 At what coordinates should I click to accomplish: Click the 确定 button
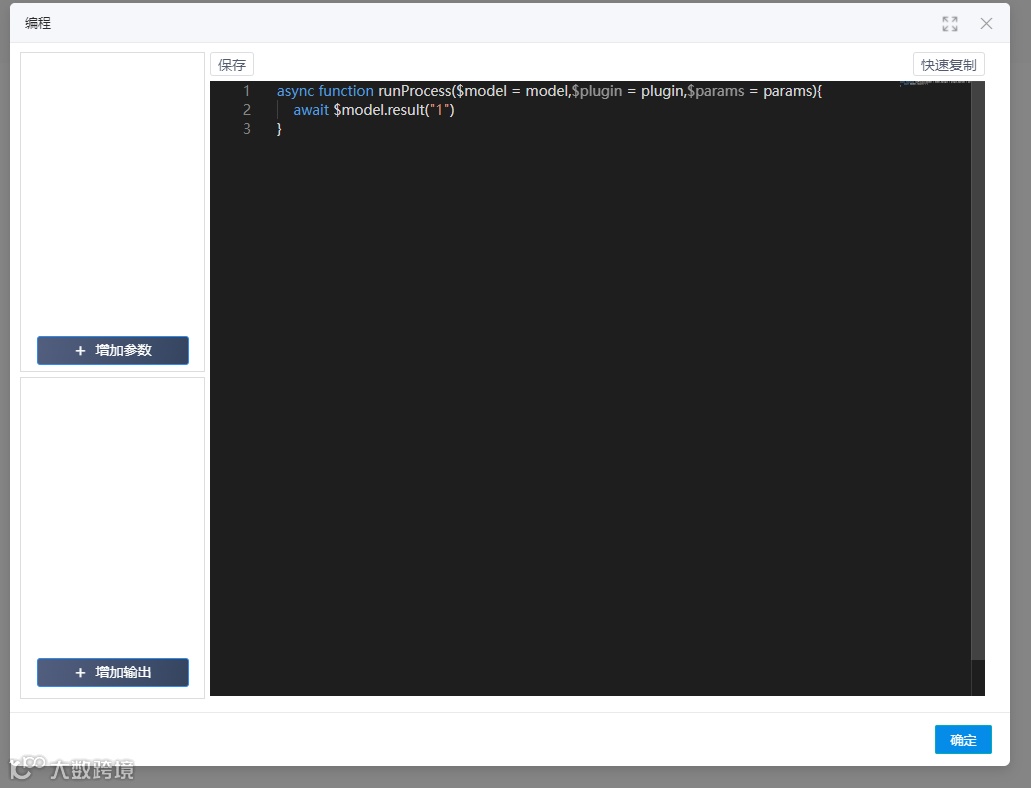(x=963, y=740)
